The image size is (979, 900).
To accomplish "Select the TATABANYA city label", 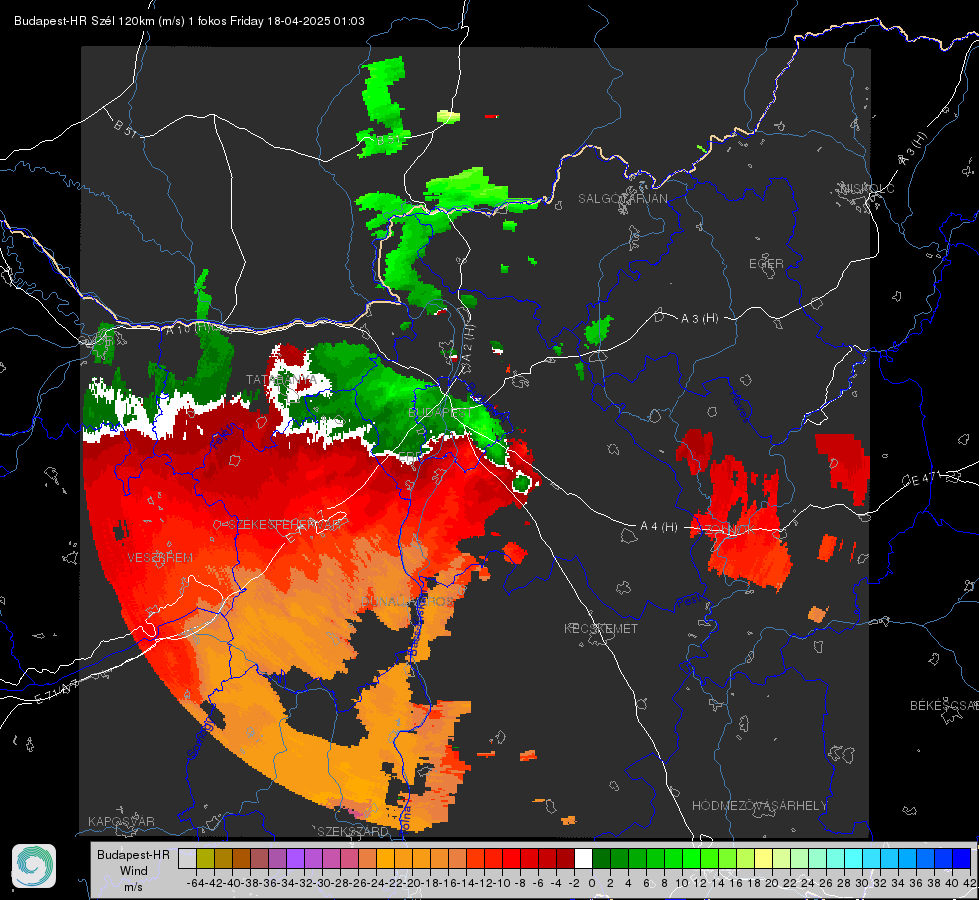I will click(282, 379).
